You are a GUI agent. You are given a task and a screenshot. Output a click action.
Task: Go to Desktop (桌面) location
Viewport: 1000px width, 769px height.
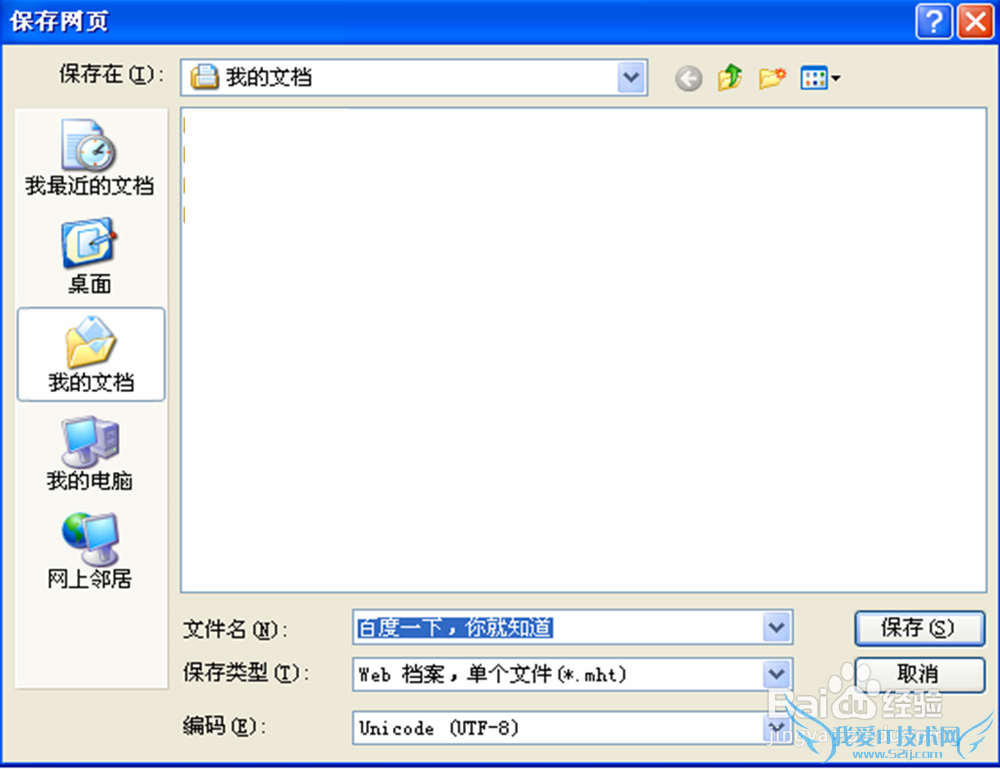90,256
